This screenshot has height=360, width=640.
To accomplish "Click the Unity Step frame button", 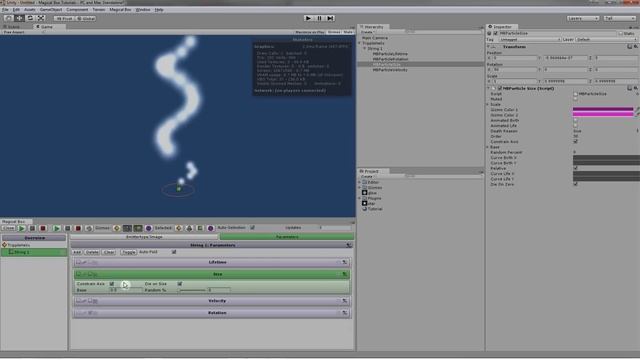I will [330, 18].
